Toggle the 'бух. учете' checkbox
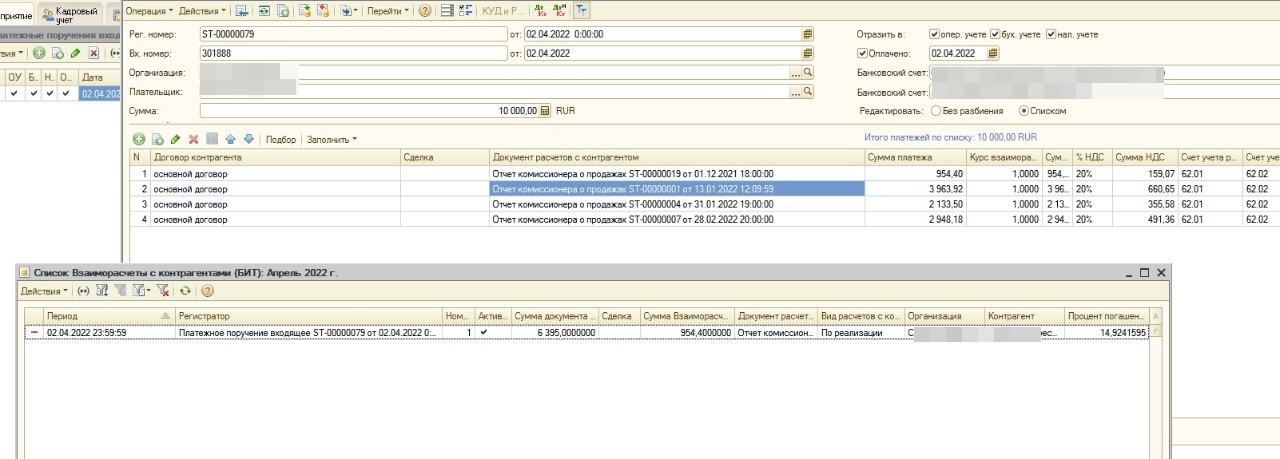Viewport: 1280px width, 459px height. point(995,34)
